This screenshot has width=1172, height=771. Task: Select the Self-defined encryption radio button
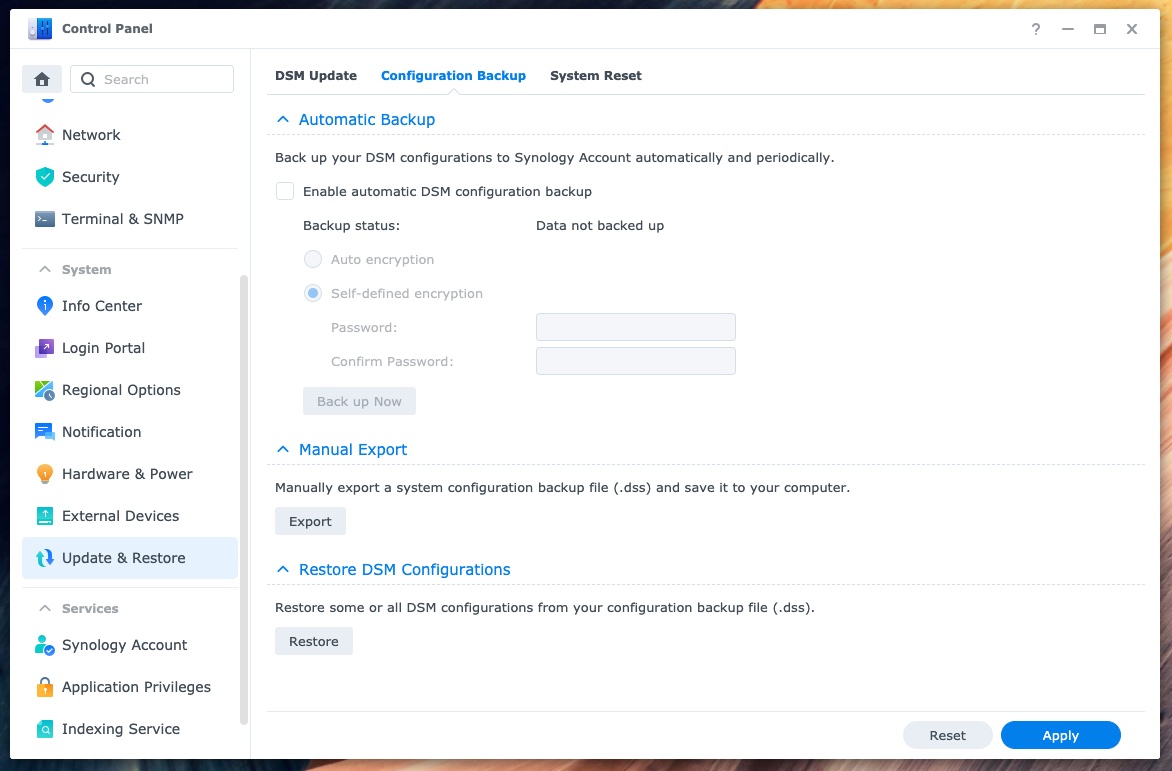[312, 293]
